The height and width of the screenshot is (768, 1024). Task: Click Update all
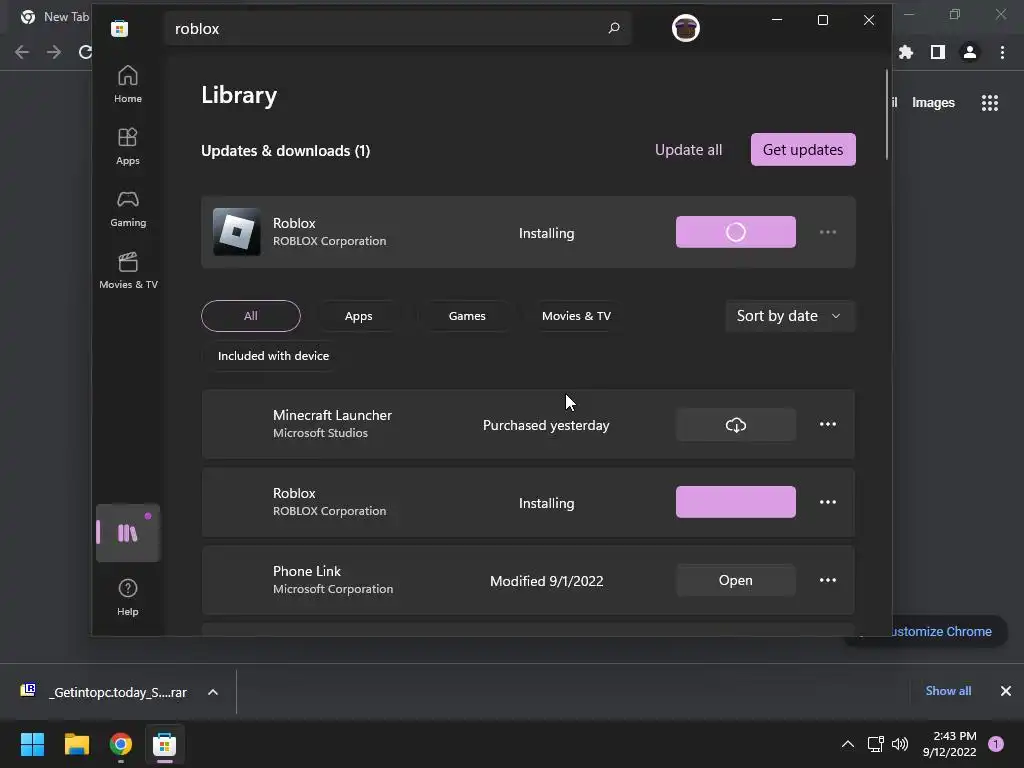coord(688,150)
